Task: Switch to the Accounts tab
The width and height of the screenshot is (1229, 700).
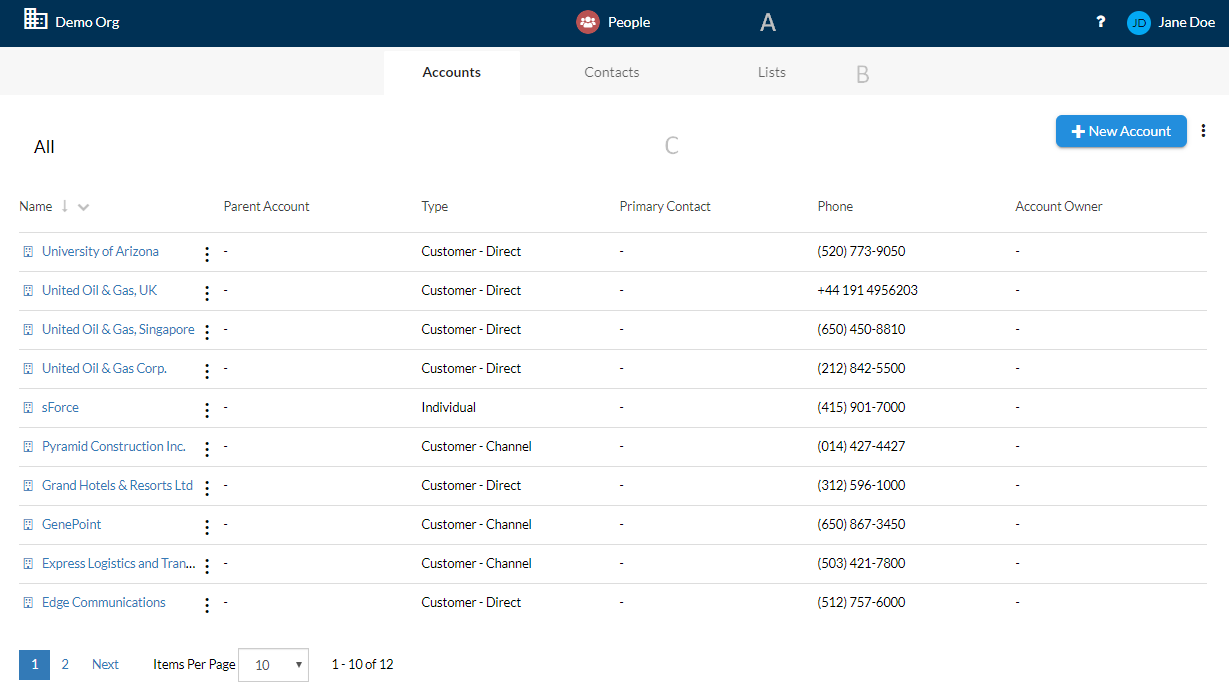Action: click(x=452, y=72)
